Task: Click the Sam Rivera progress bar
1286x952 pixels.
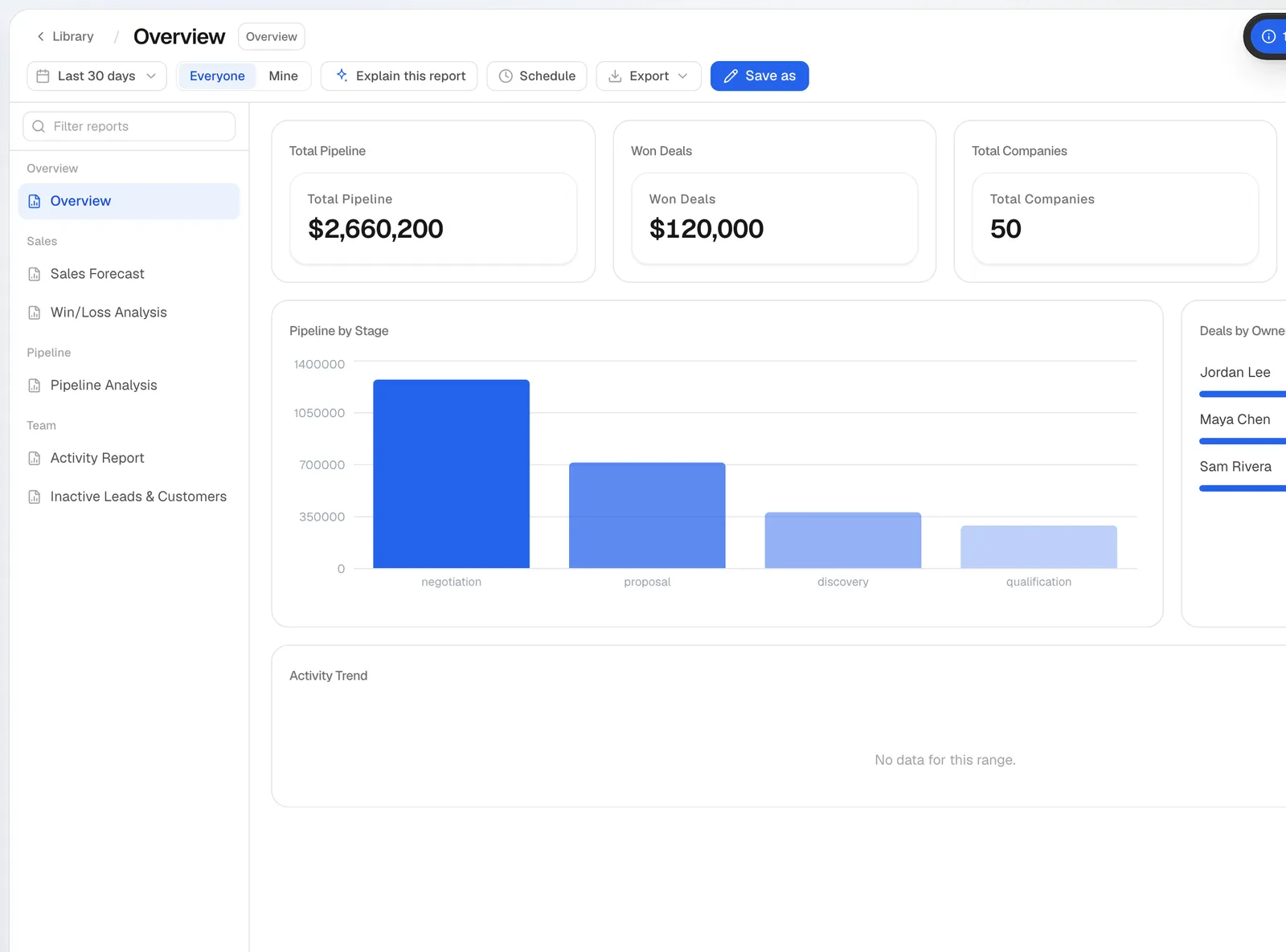Action: tap(1243, 488)
